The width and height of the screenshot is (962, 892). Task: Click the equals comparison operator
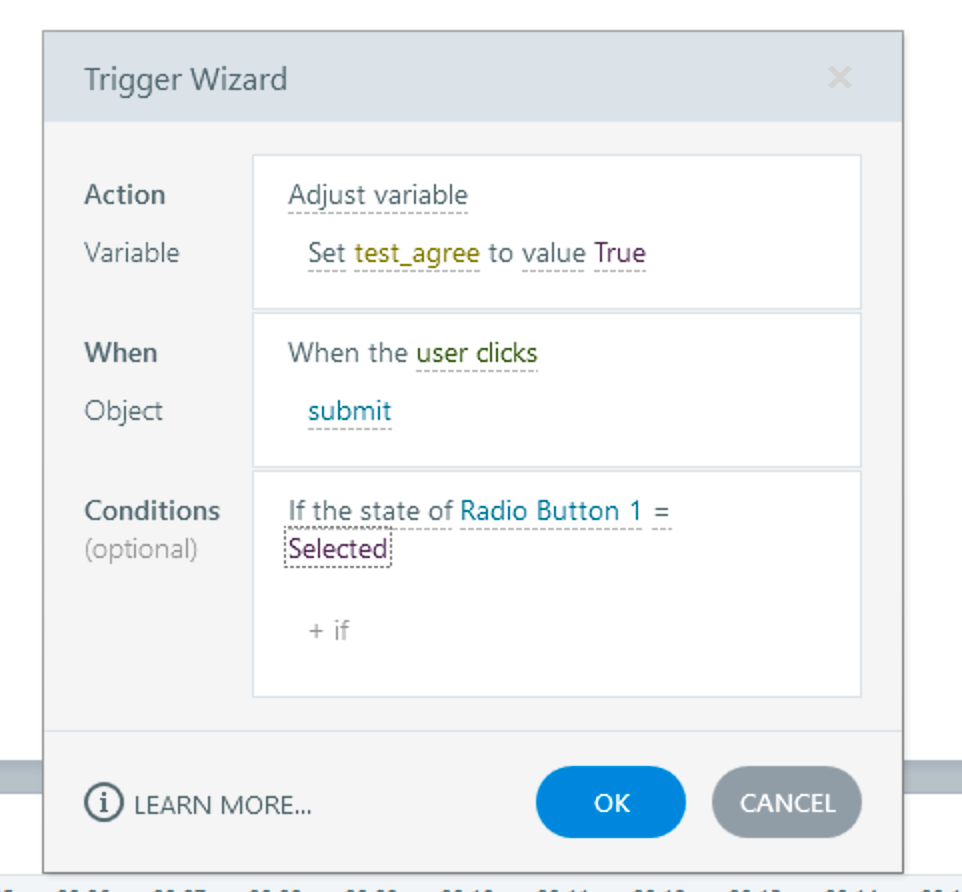click(x=661, y=511)
